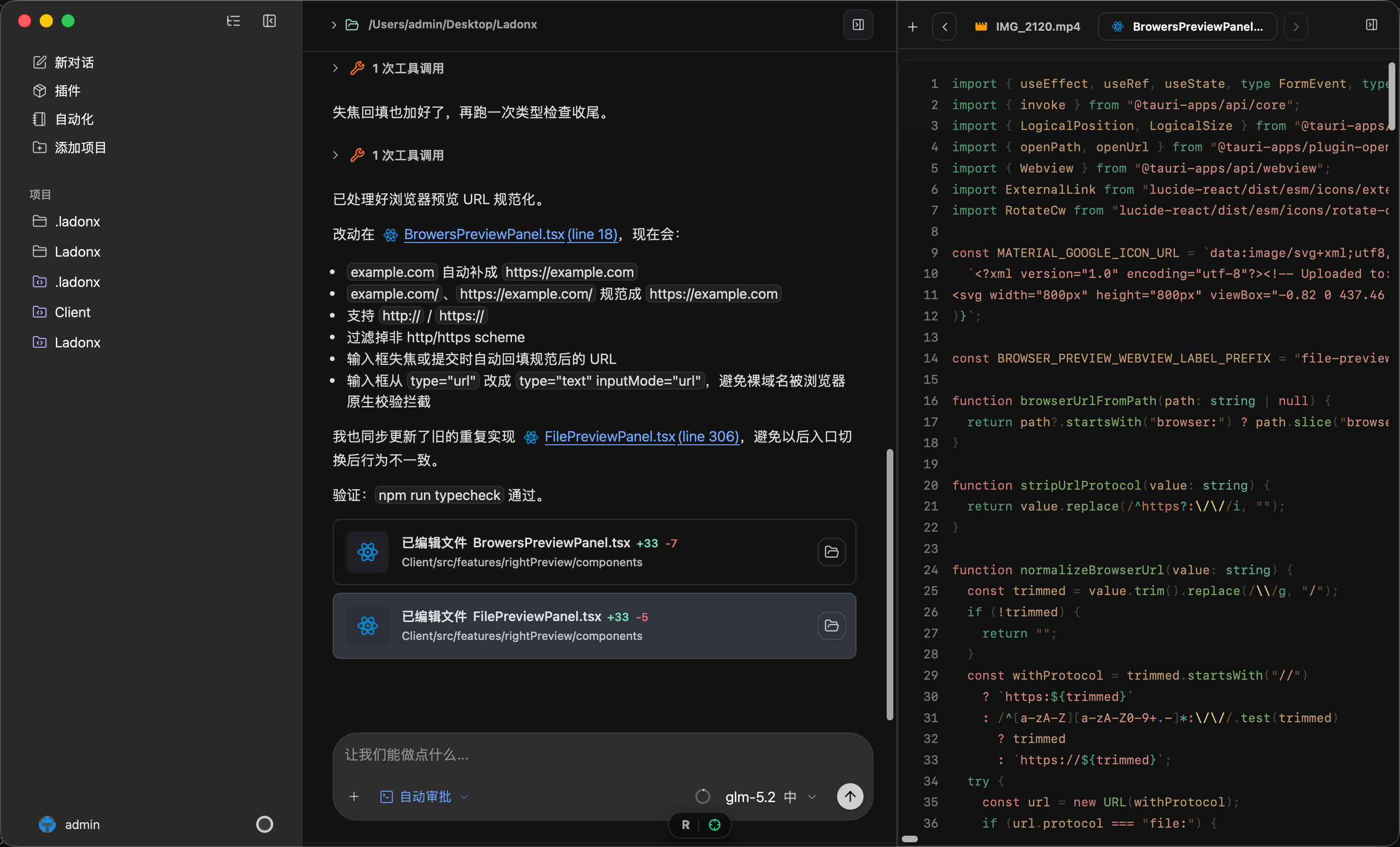Open the 自动化 automation section
Image resolution: width=1400 pixels, height=847 pixels.
click(x=63, y=119)
